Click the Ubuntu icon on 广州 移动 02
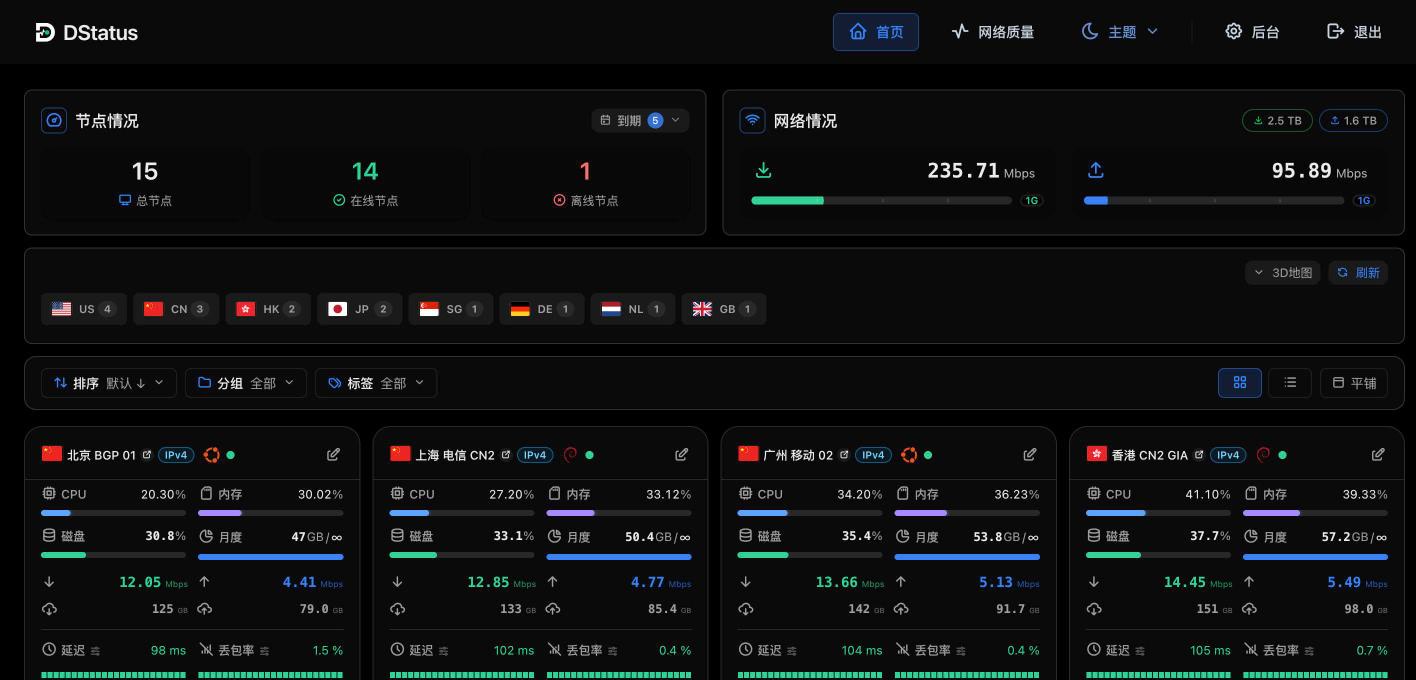 [x=909, y=455]
